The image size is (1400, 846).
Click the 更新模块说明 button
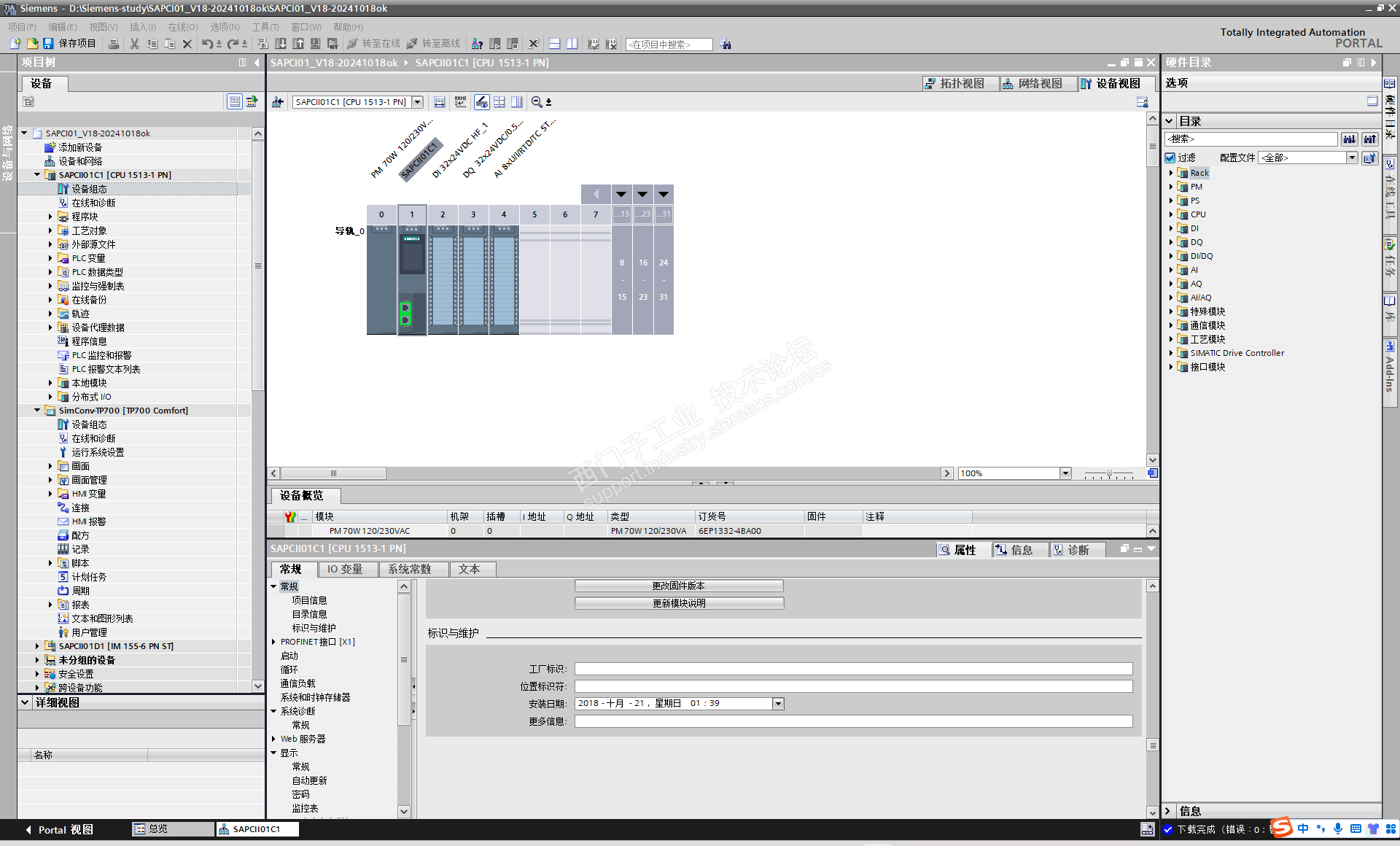coord(678,603)
